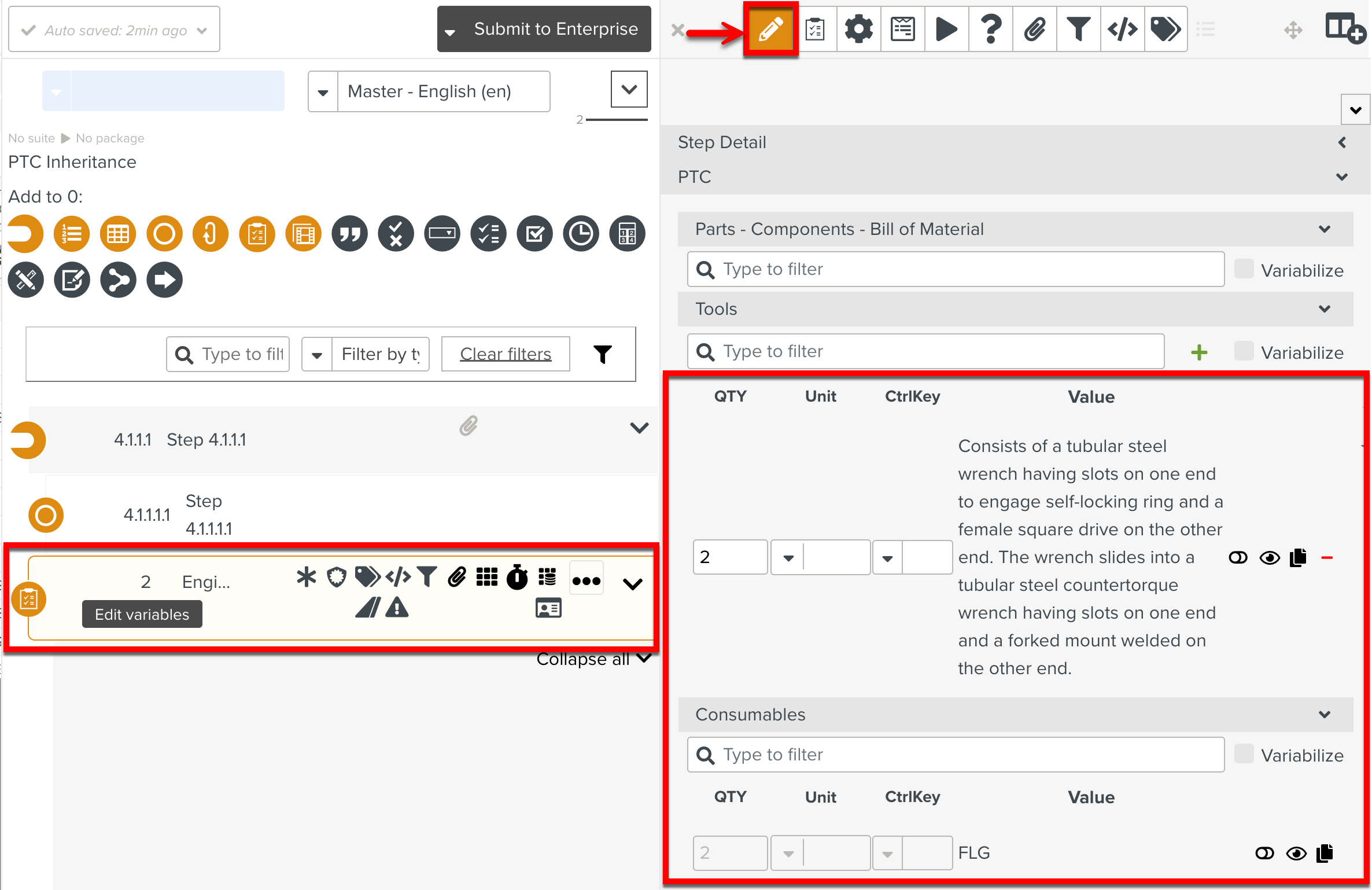
Task: Add the clock timer element
Action: pos(581,234)
